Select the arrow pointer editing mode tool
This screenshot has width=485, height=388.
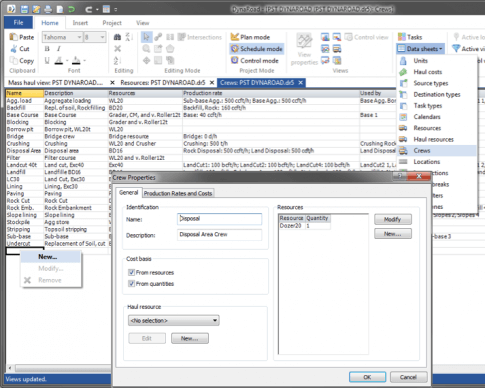(x=146, y=37)
